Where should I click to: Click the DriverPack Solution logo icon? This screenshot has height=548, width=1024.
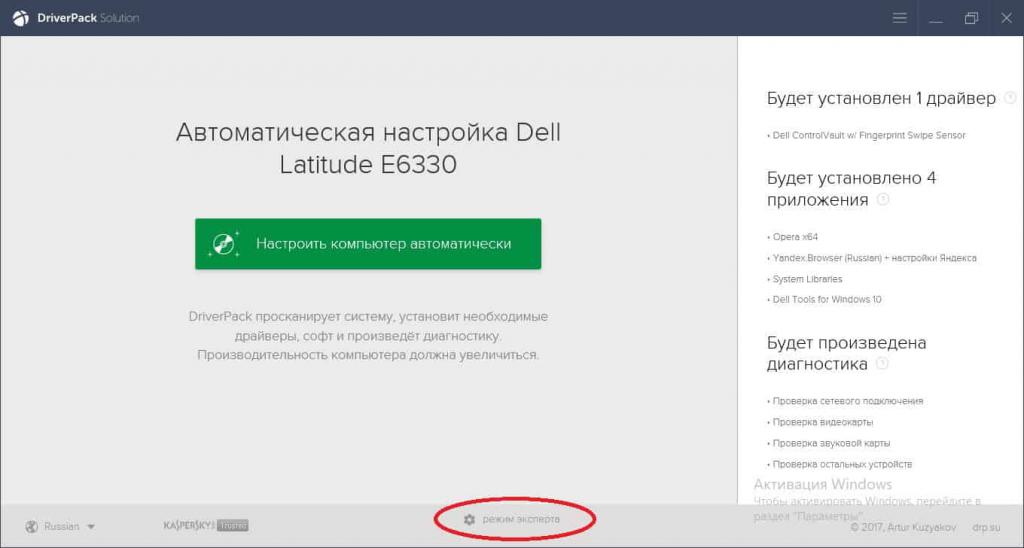point(20,18)
